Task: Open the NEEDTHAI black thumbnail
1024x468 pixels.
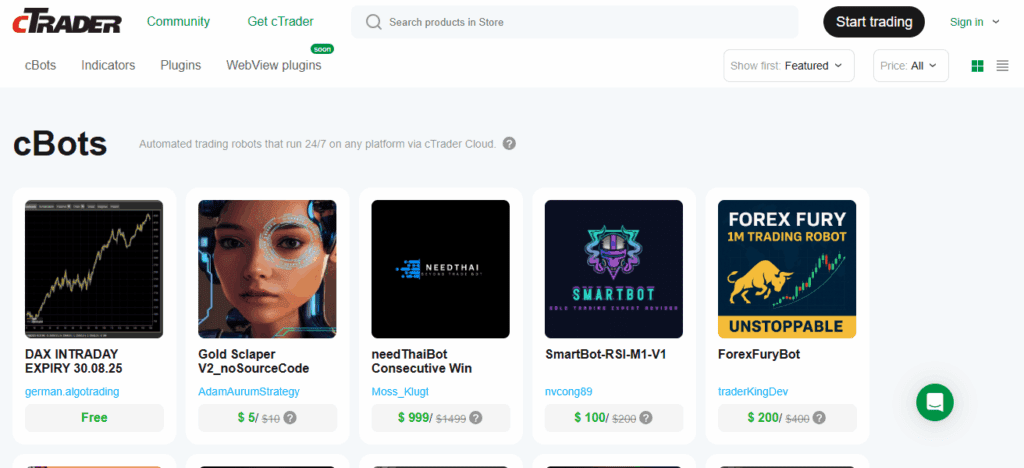Action: [x=441, y=269]
